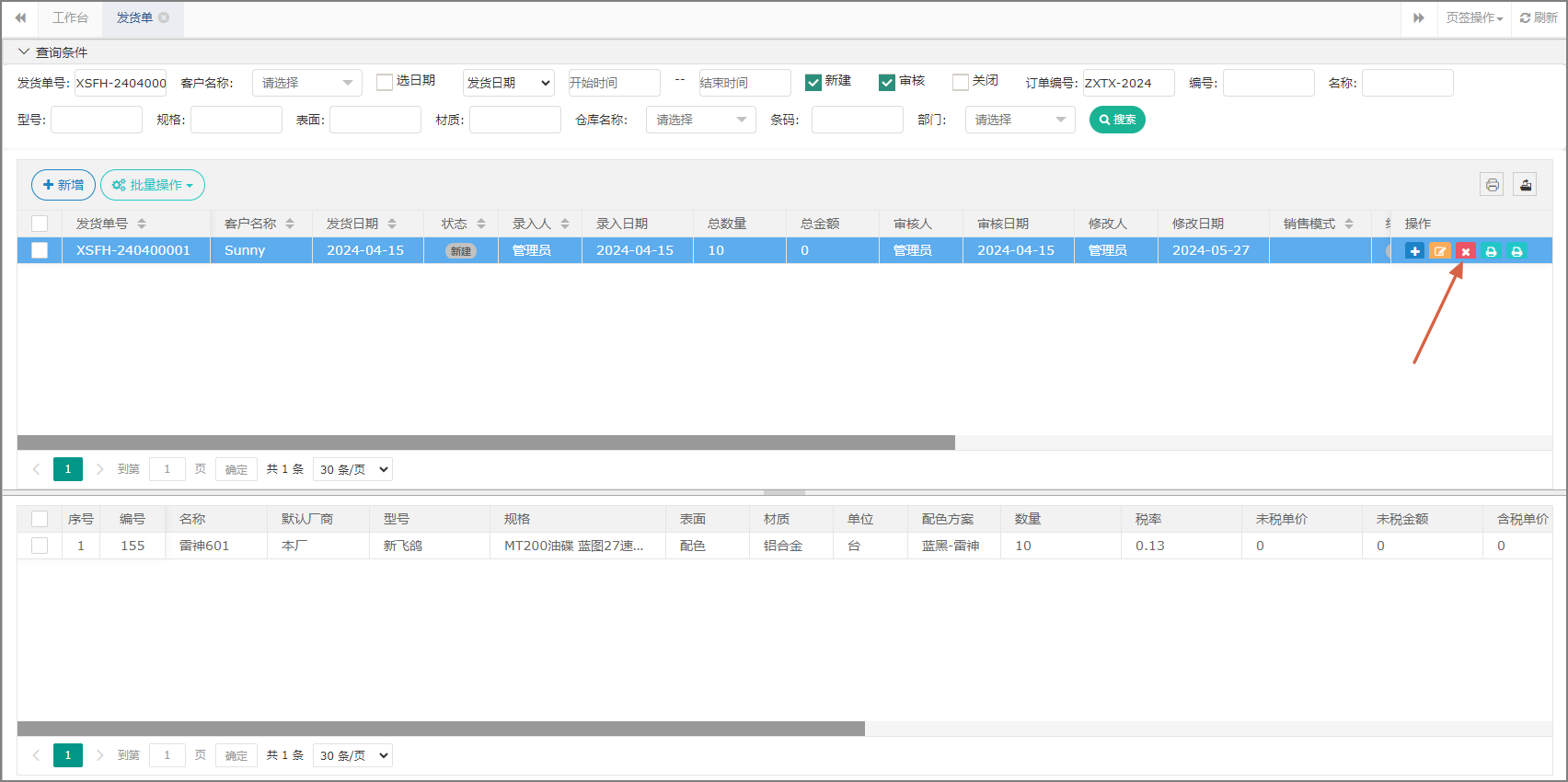
Task: Click the first teal print icon in the row
Action: (x=1492, y=251)
